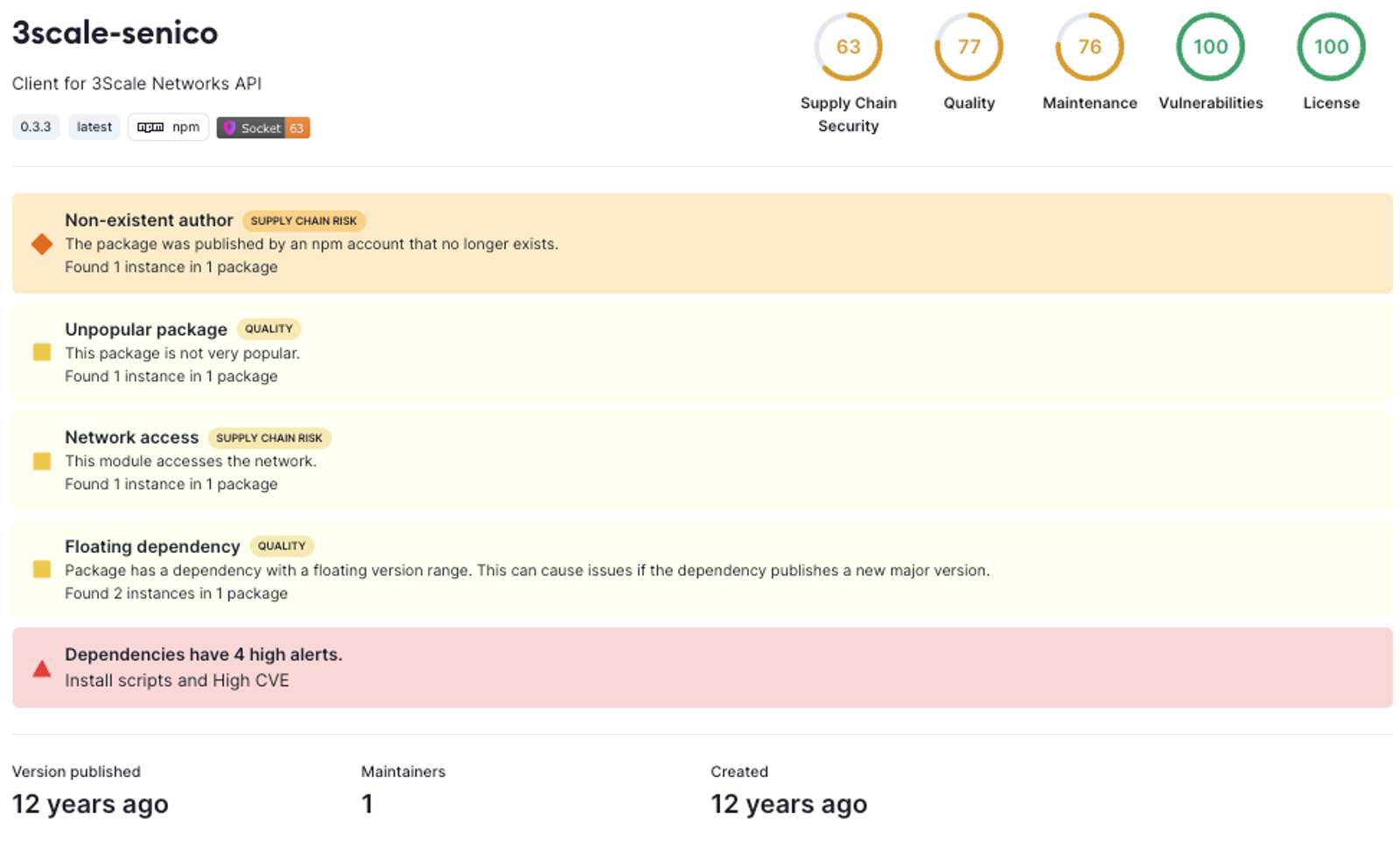The width and height of the screenshot is (1400, 847).
Task: Click the yellow square Floating dependency icon
Action: (41, 570)
